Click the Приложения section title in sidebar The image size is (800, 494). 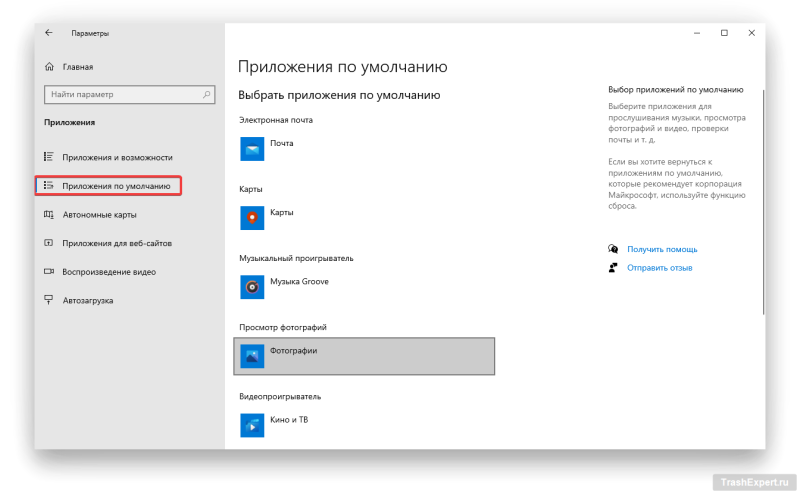point(69,122)
